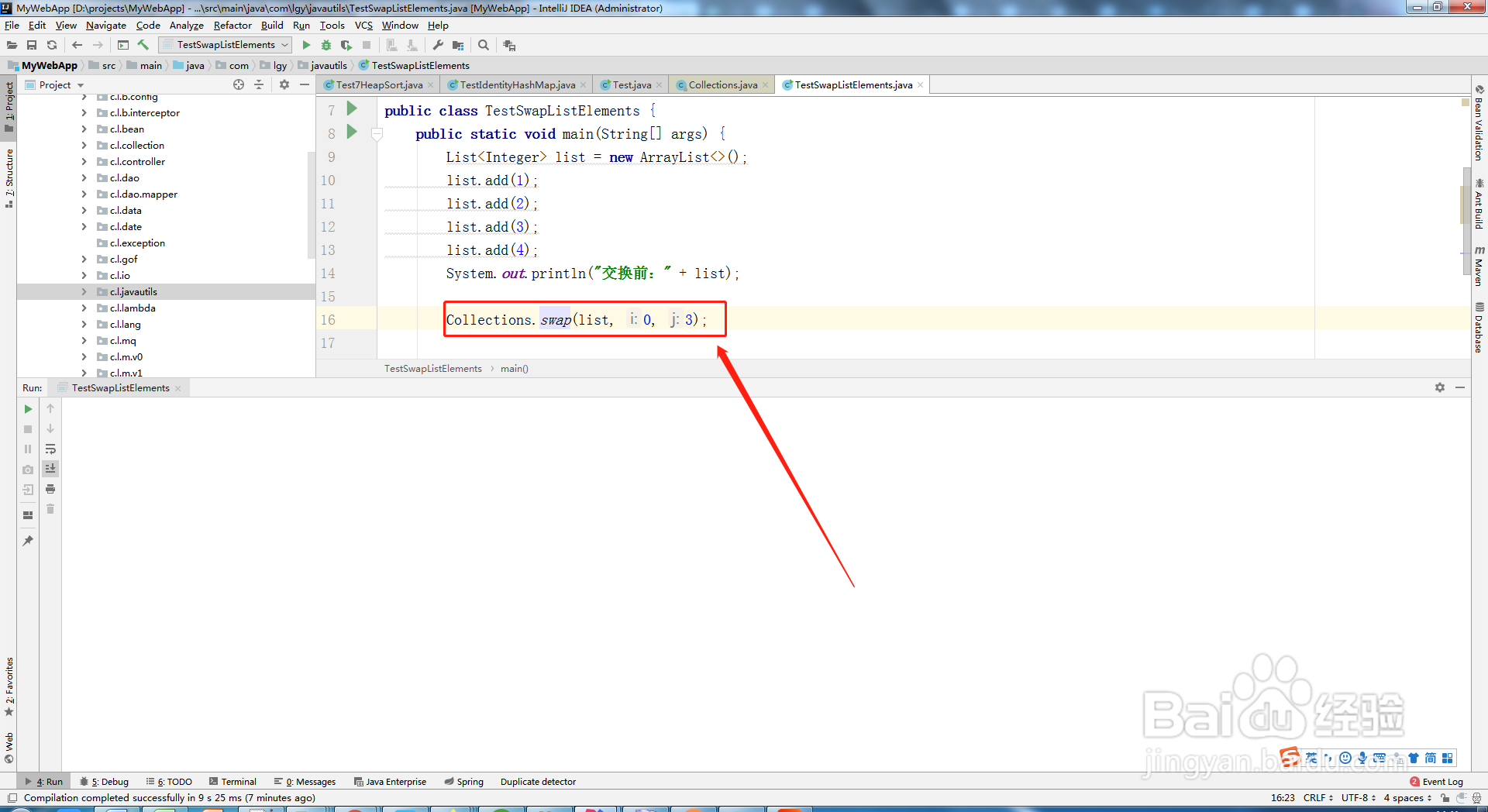Screen dimensions: 1488x812
Task: Expand the c.l.lambda package node
Action: pyautogui.click(x=84, y=308)
